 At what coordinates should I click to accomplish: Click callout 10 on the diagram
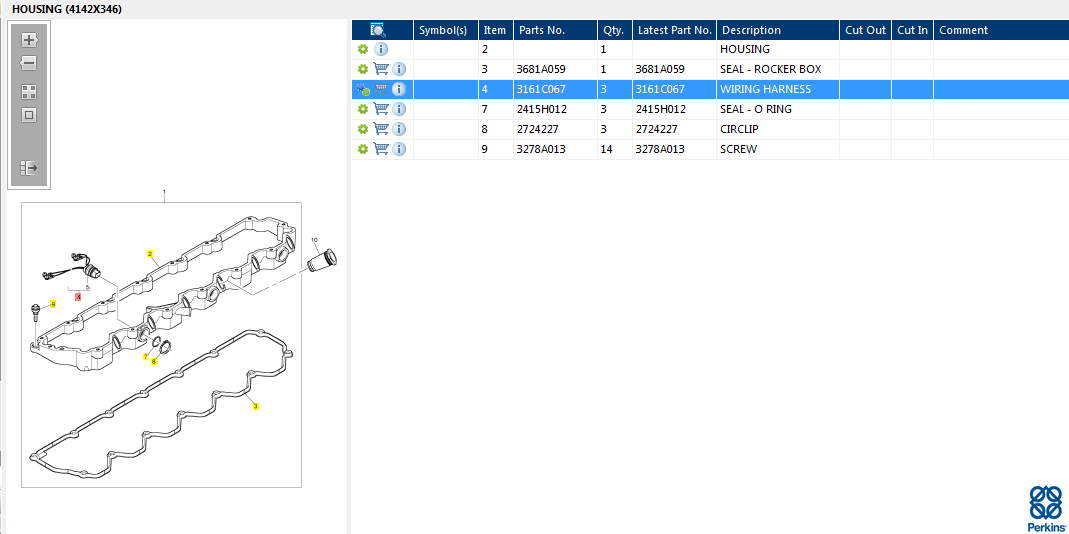[x=314, y=240]
